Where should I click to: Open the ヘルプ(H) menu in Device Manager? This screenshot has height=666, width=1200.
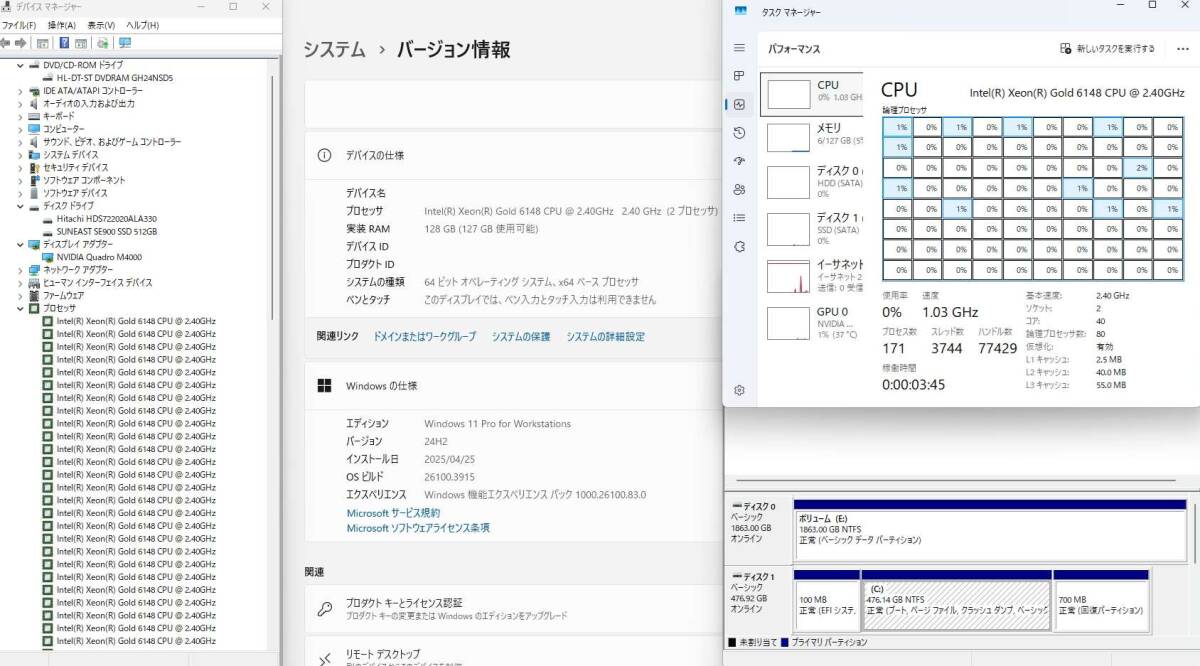pos(142,25)
